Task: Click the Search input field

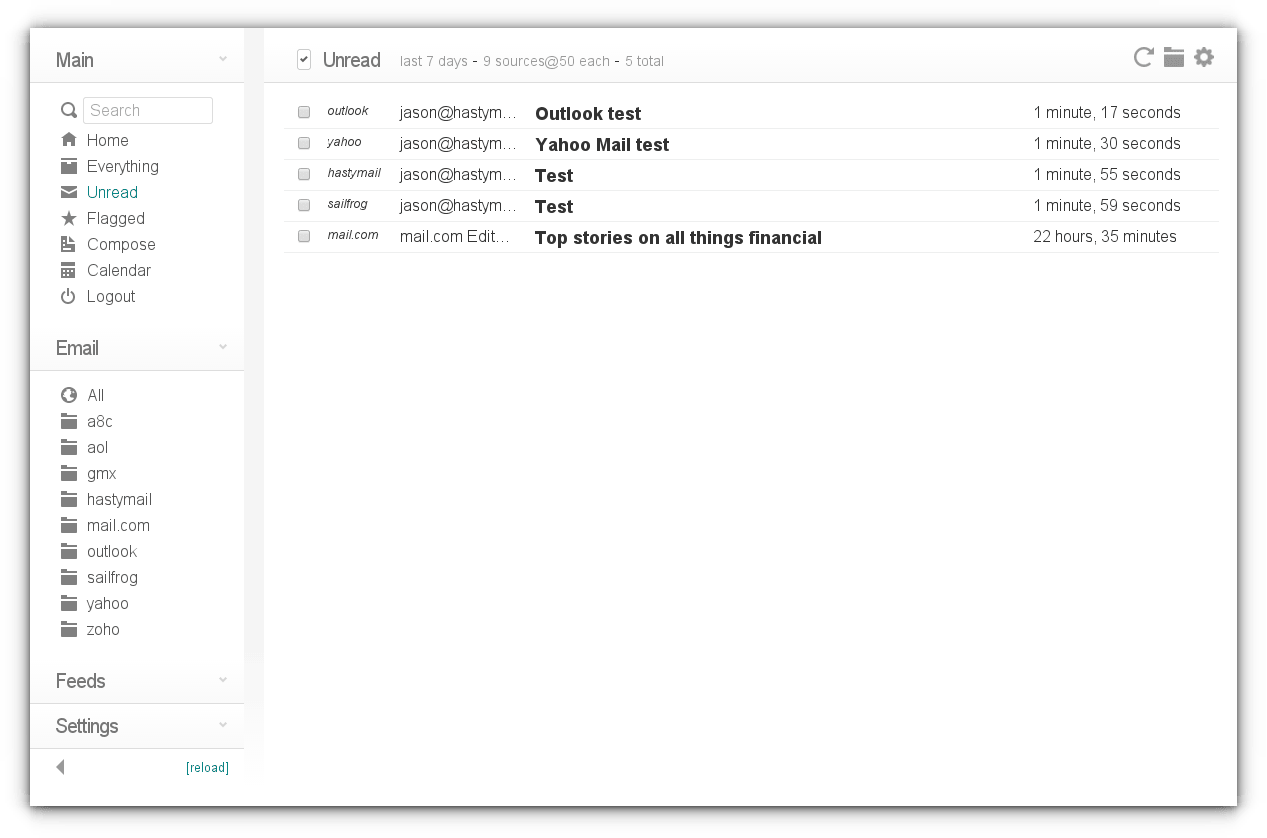Action: (x=148, y=110)
